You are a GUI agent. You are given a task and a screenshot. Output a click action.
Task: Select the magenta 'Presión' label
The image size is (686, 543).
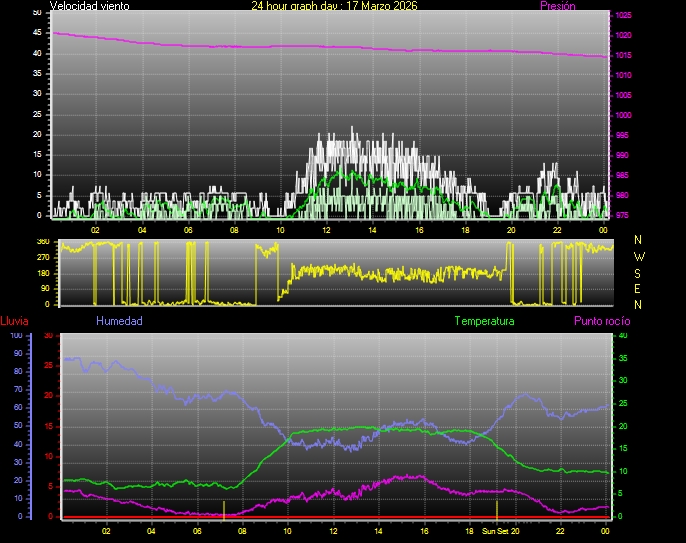coord(557,6)
